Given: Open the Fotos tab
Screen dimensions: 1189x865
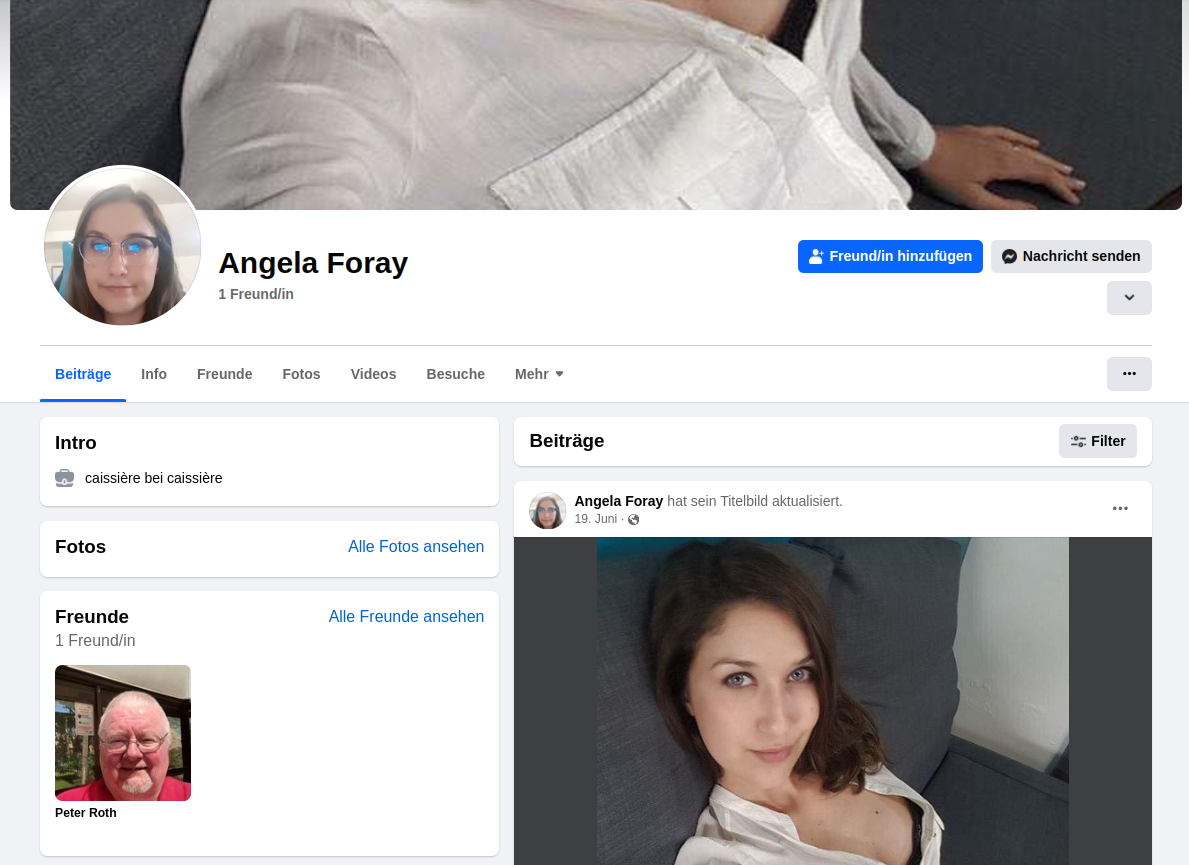Looking at the screenshot, I should [x=301, y=374].
